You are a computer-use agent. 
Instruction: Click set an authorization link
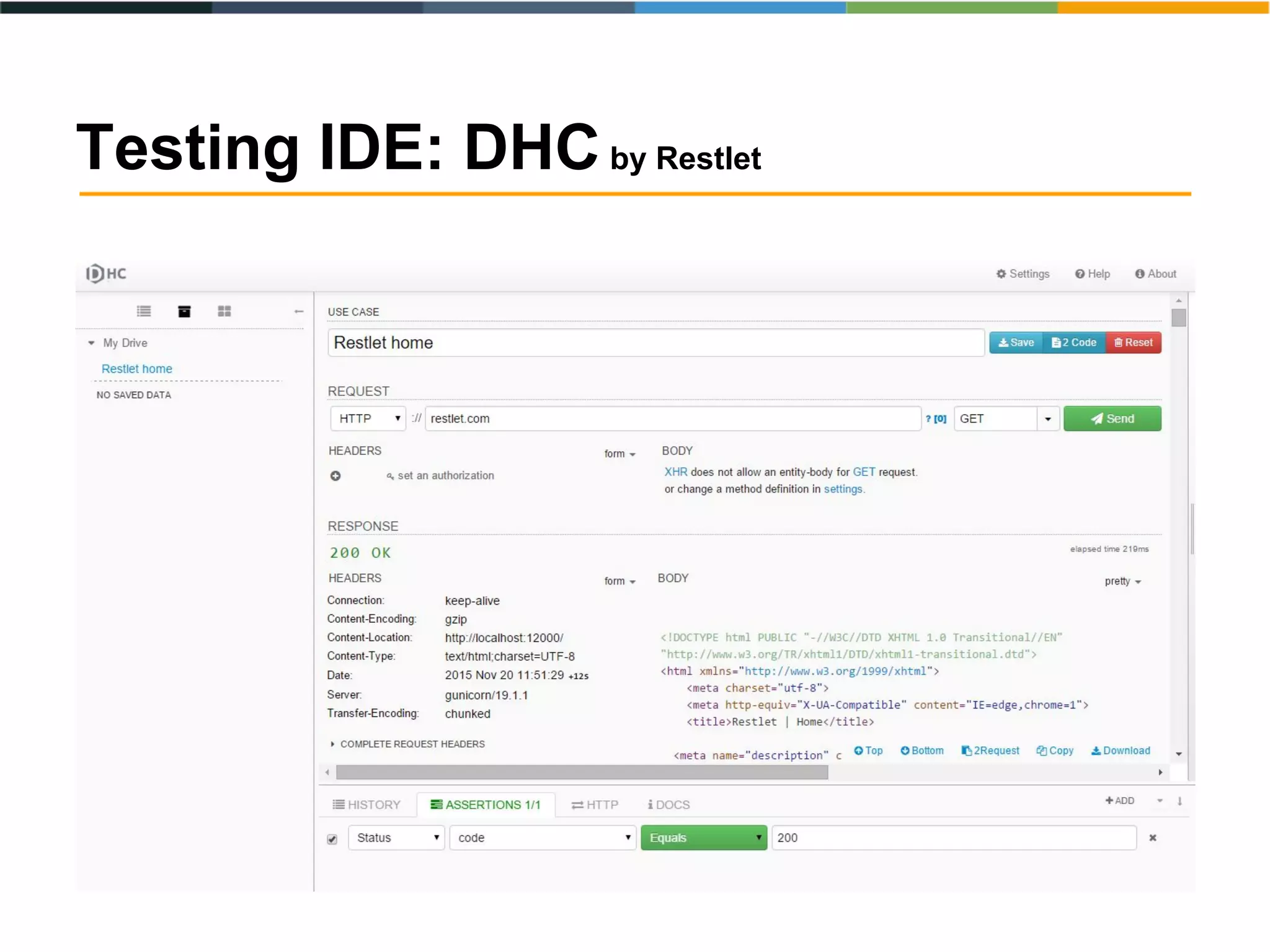[x=440, y=476]
